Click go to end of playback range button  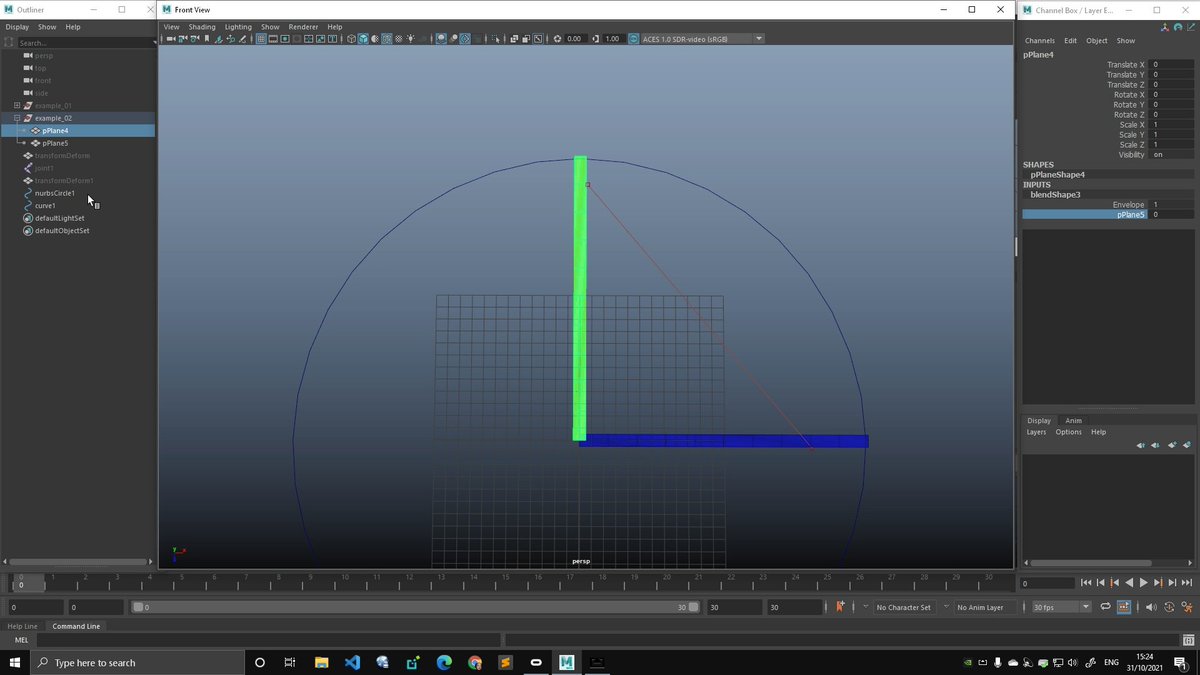pyautogui.click(x=1186, y=582)
